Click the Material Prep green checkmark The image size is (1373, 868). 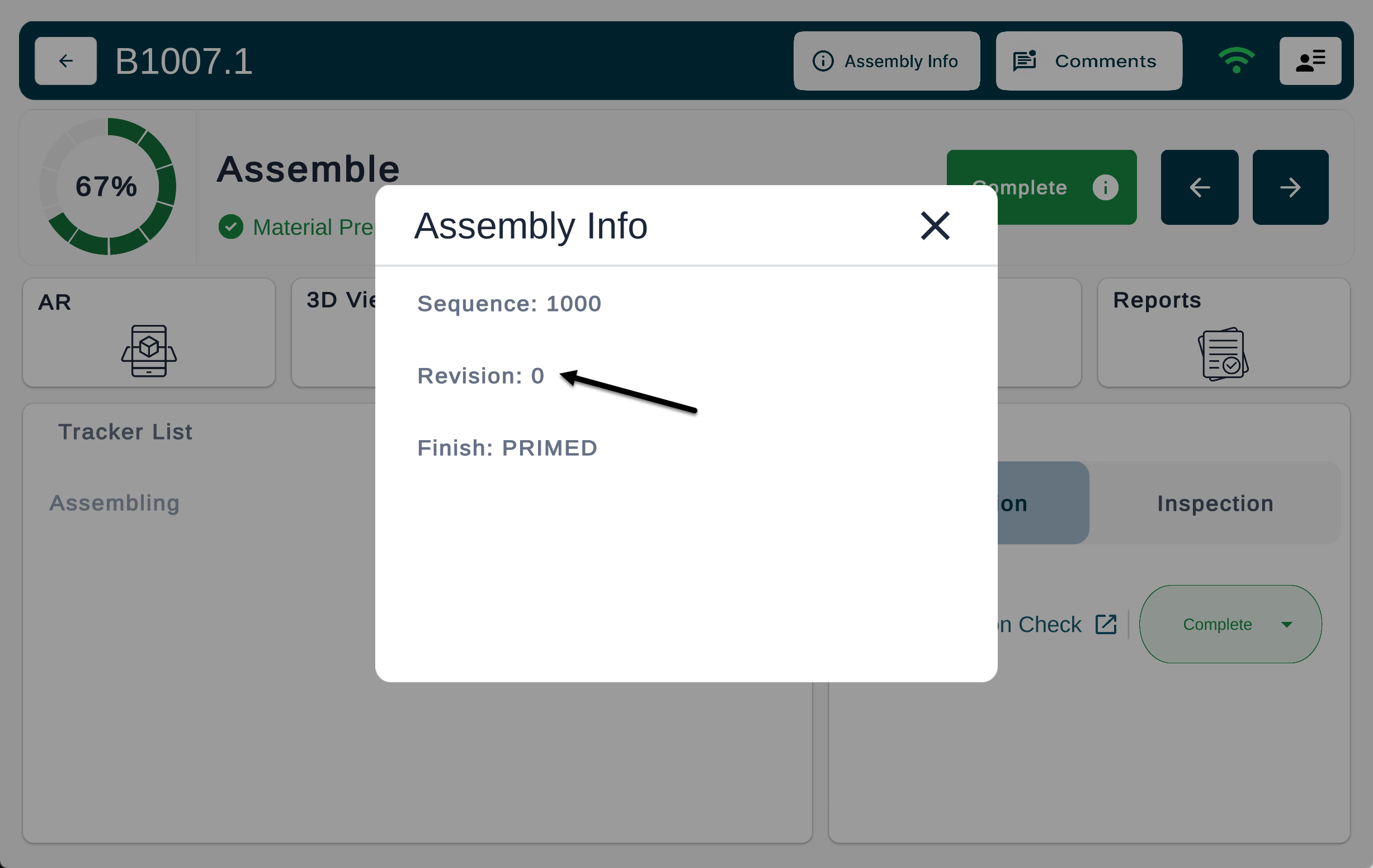(x=231, y=227)
